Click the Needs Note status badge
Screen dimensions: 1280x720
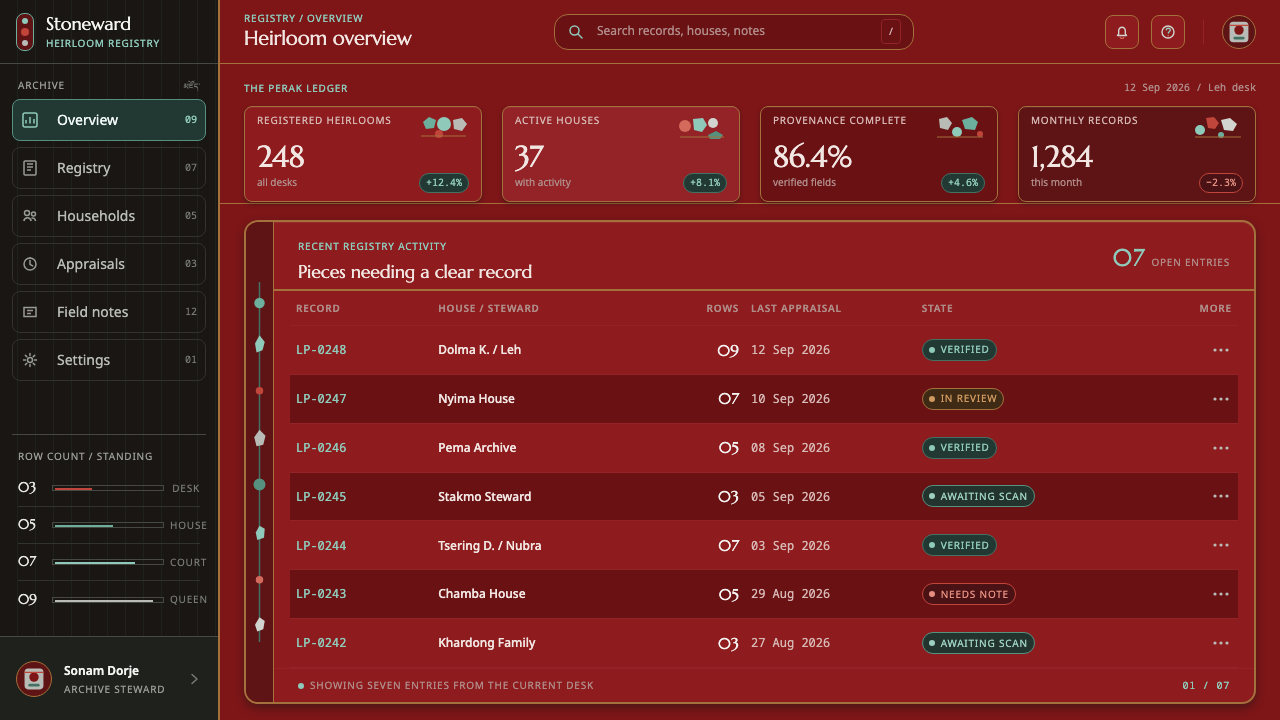(968, 594)
